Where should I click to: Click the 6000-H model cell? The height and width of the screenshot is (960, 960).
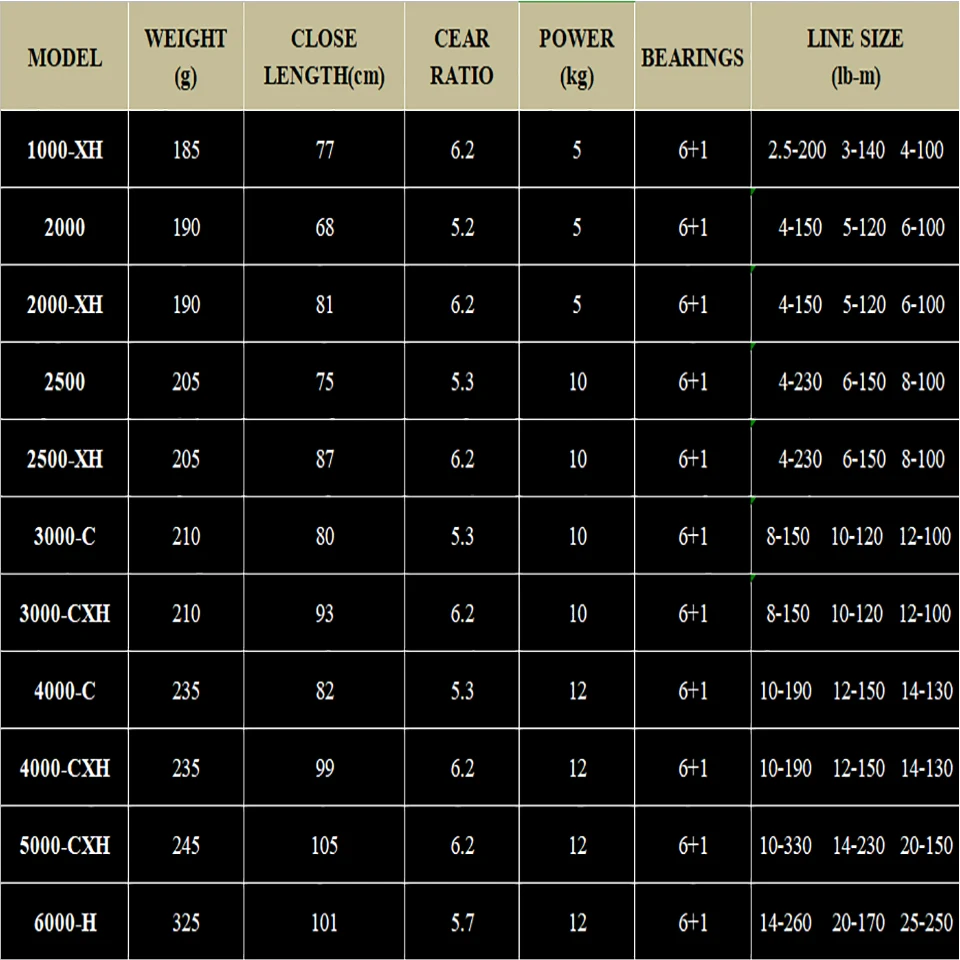click(x=64, y=923)
